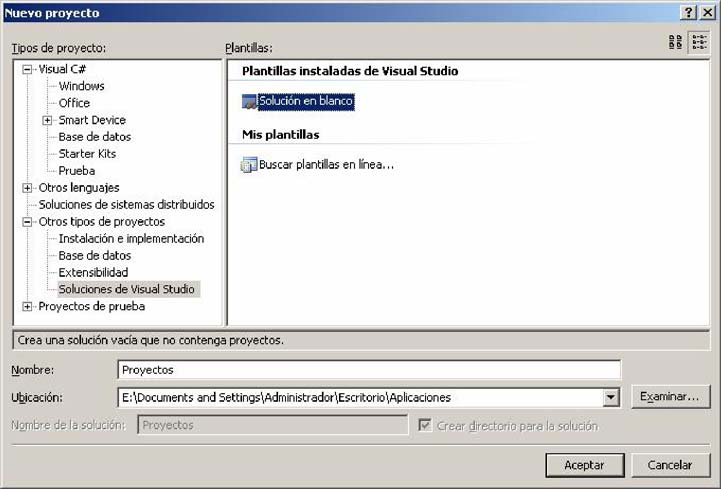The image size is (721, 489).
Task: Select Otros lenguajes tree item
Action: [x=79, y=188]
